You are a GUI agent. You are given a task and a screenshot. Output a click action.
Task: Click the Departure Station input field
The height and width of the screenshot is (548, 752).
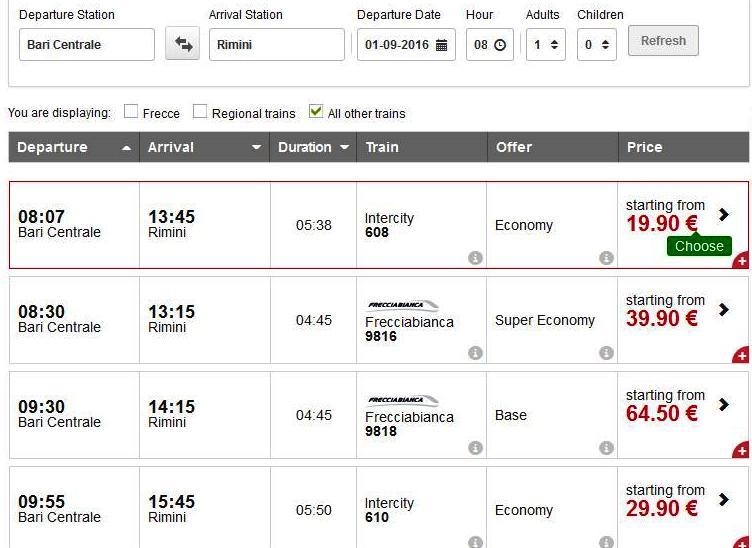[86, 45]
